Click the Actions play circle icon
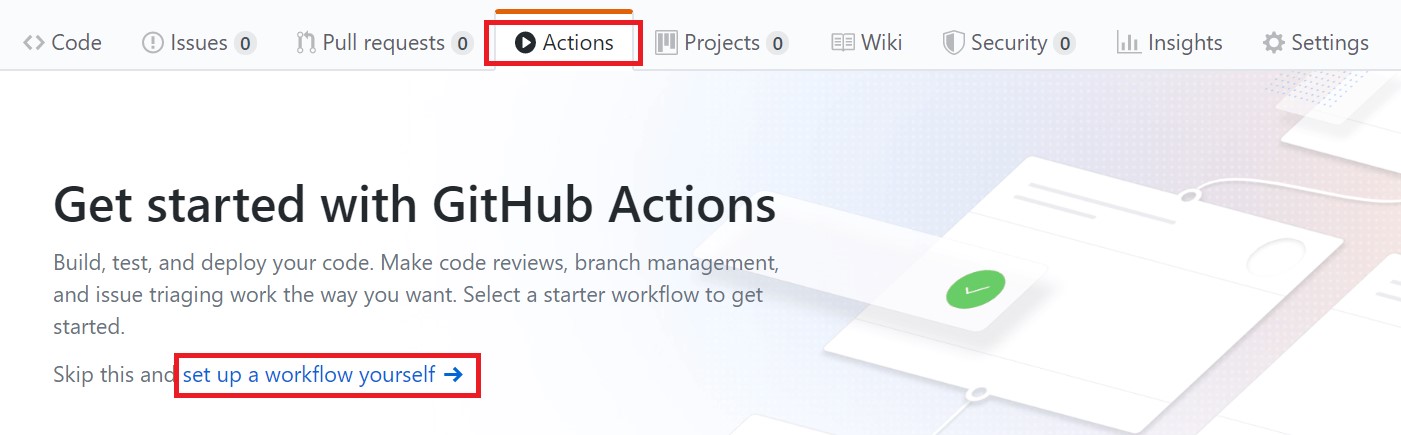 coord(525,43)
